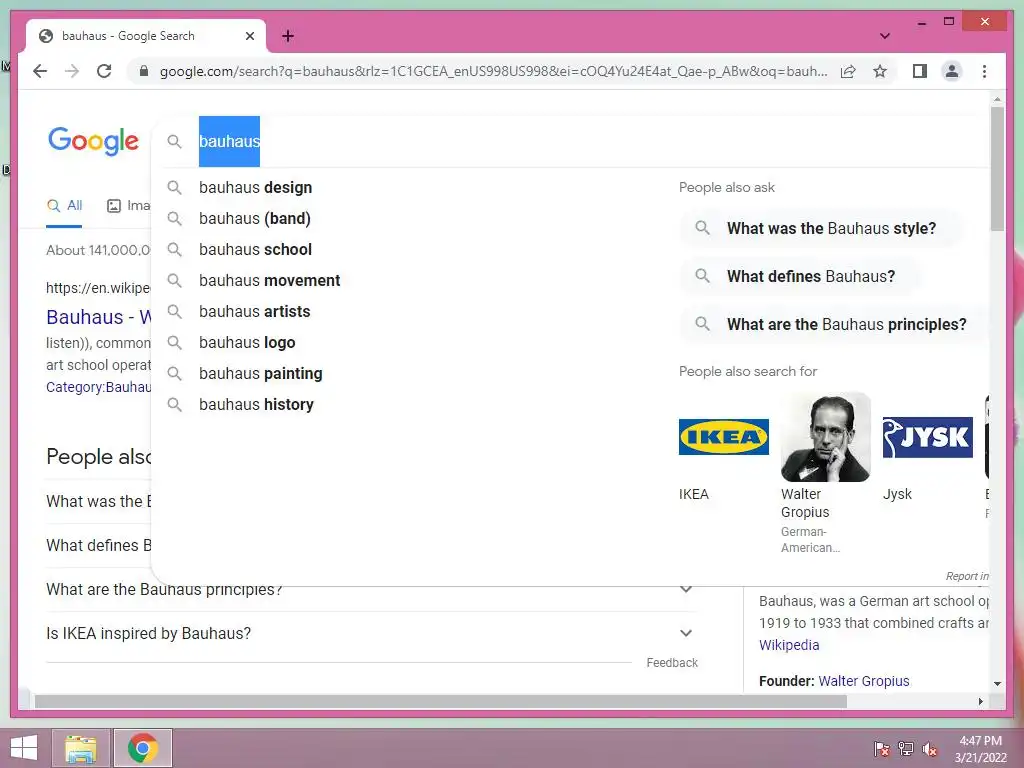The width and height of the screenshot is (1024, 768).
Task: Choose What was the Bauhaus style? suggestion
Action: coord(821,228)
